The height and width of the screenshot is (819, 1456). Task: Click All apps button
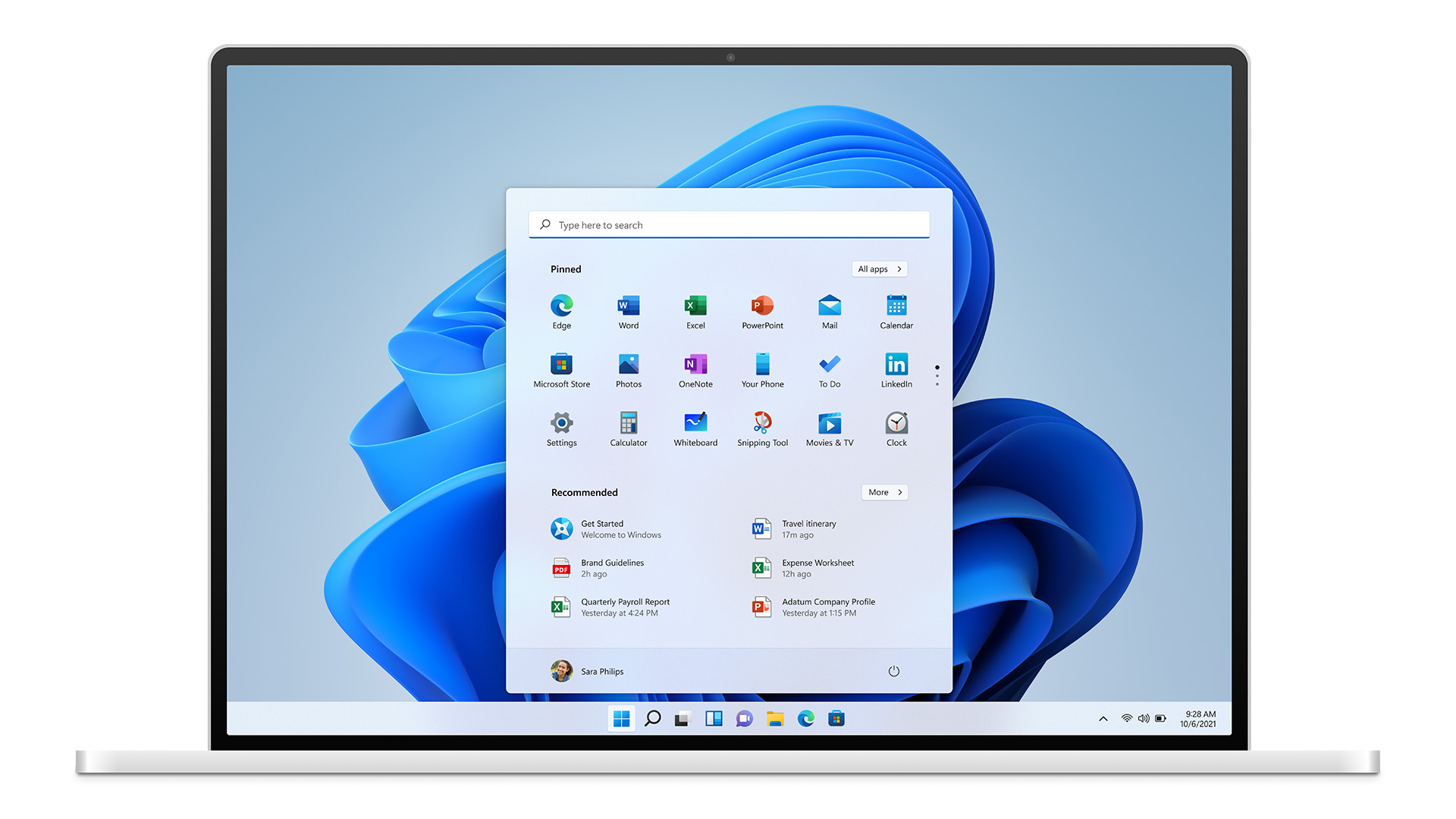pyautogui.click(x=880, y=269)
